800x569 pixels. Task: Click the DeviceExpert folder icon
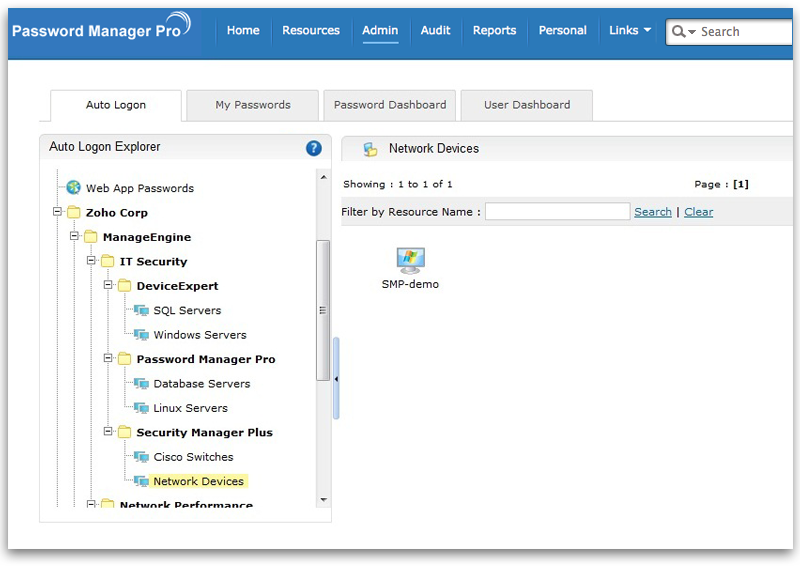124,285
